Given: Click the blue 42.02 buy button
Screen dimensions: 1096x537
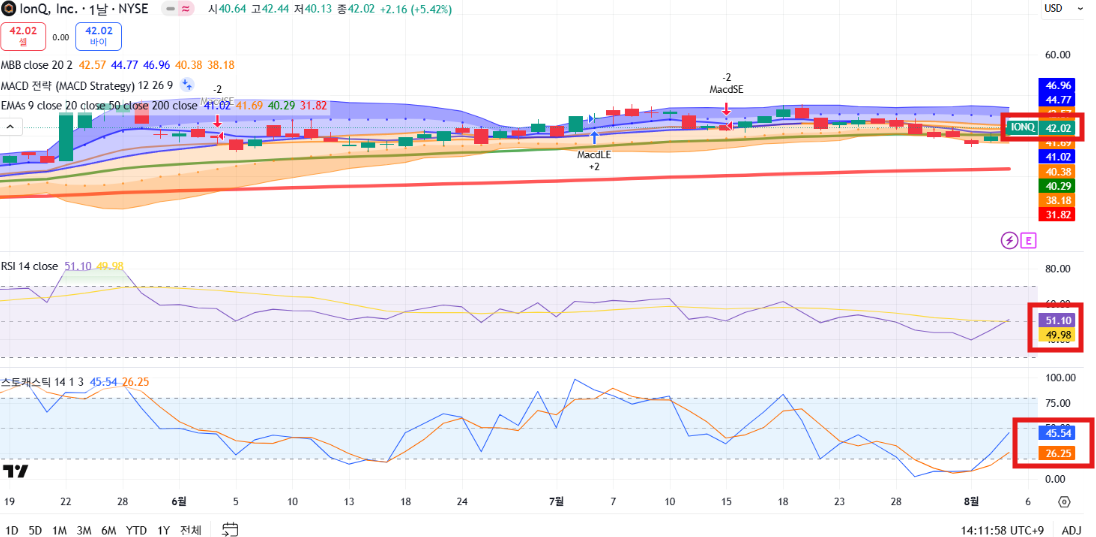Looking at the screenshot, I should click(99, 36).
